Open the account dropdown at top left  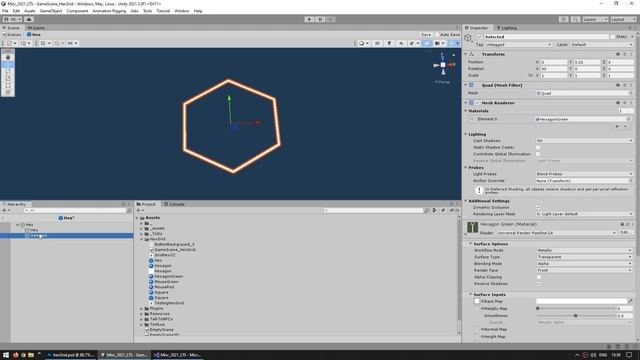tap(12, 19)
